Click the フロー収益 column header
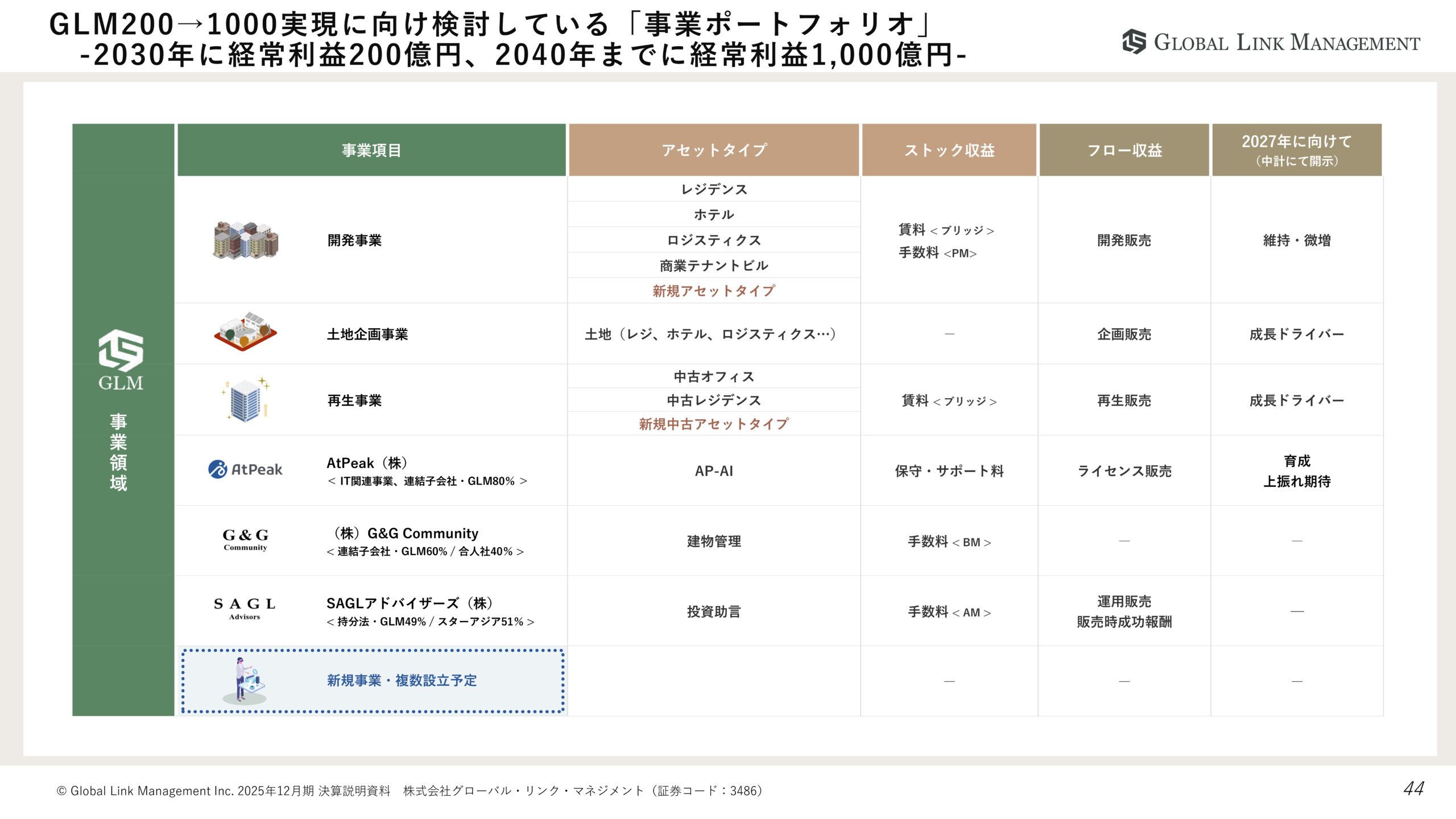The image size is (1456, 819). (1124, 150)
